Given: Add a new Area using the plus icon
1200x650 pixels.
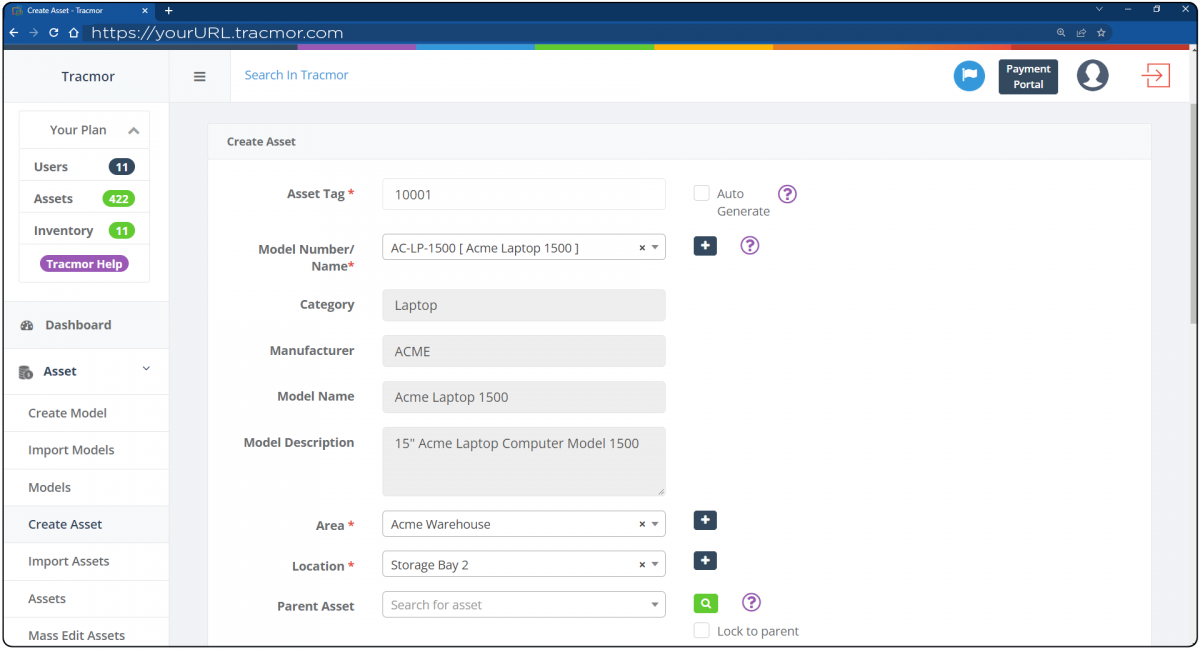Looking at the screenshot, I should coord(705,520).
